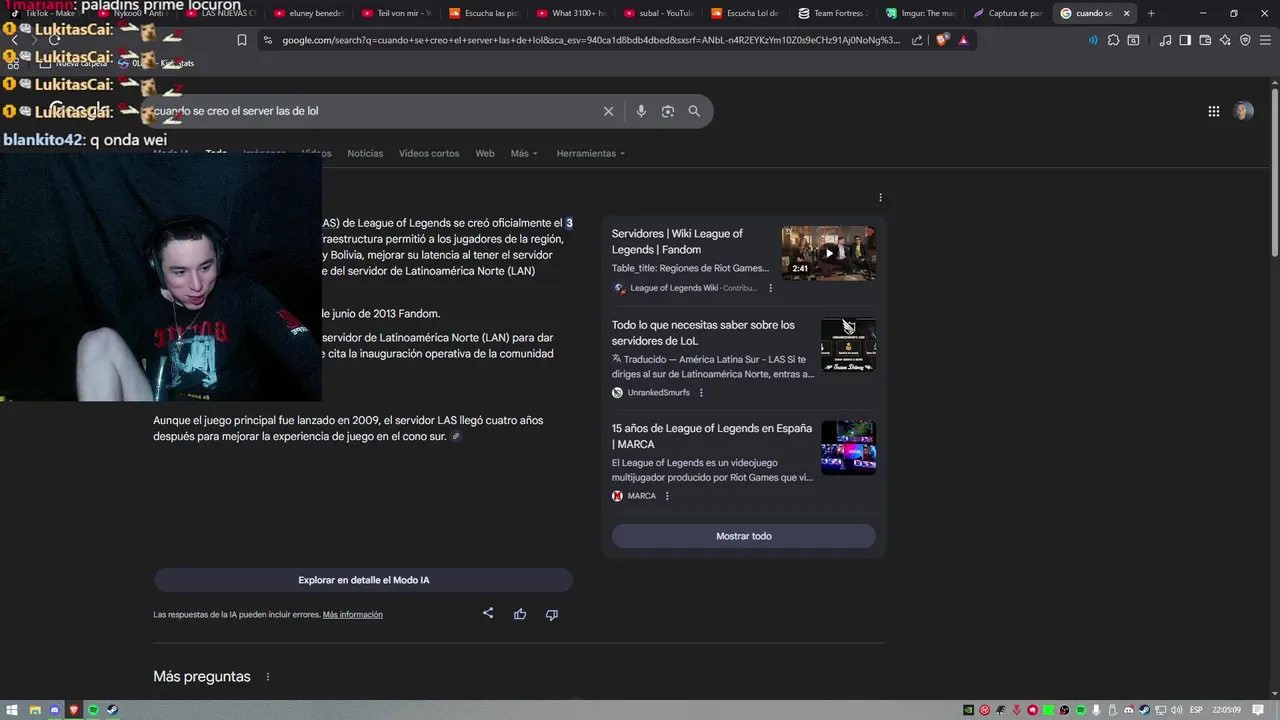Open '15 años de League of Legends' result
The height and width of the screenshot is (720, 1280).
pyautogui.click(x=711, y=436)
